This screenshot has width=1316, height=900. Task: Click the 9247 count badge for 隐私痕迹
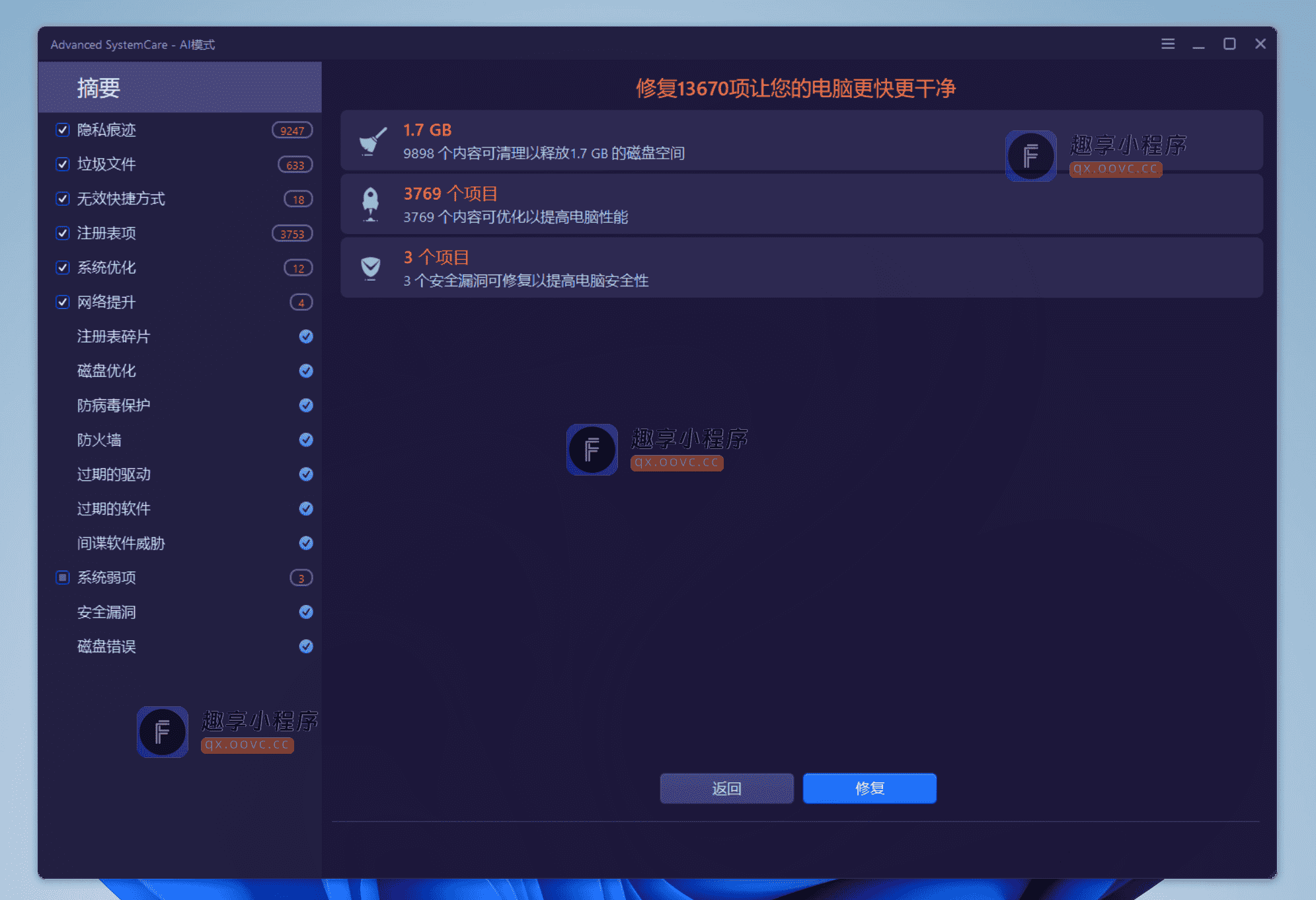[x=292, y=130]
